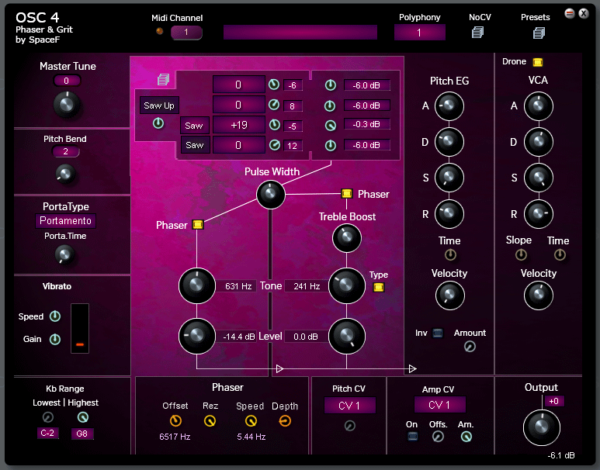Click the NoCV icon
This screenshot has width=600, height=470.
[x=478, y=33]
